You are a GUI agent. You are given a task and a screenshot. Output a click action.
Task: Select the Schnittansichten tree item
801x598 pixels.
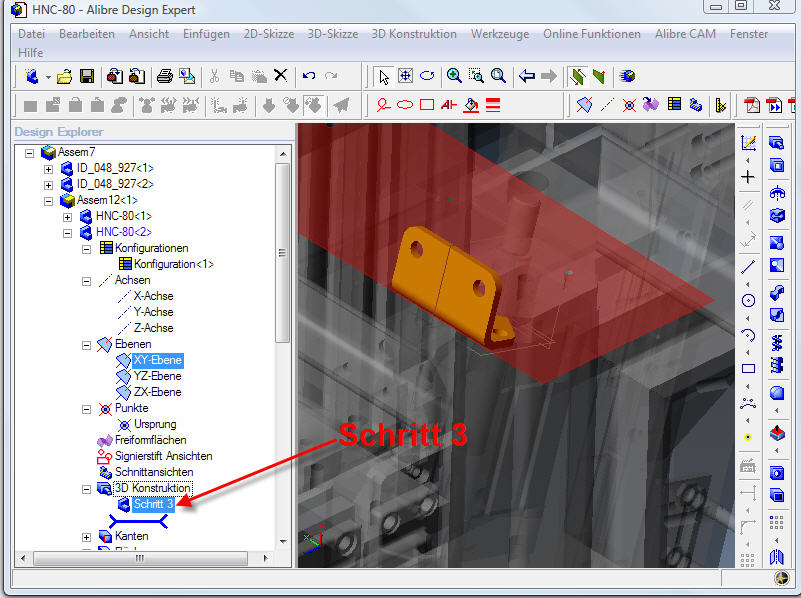[154, 472]
